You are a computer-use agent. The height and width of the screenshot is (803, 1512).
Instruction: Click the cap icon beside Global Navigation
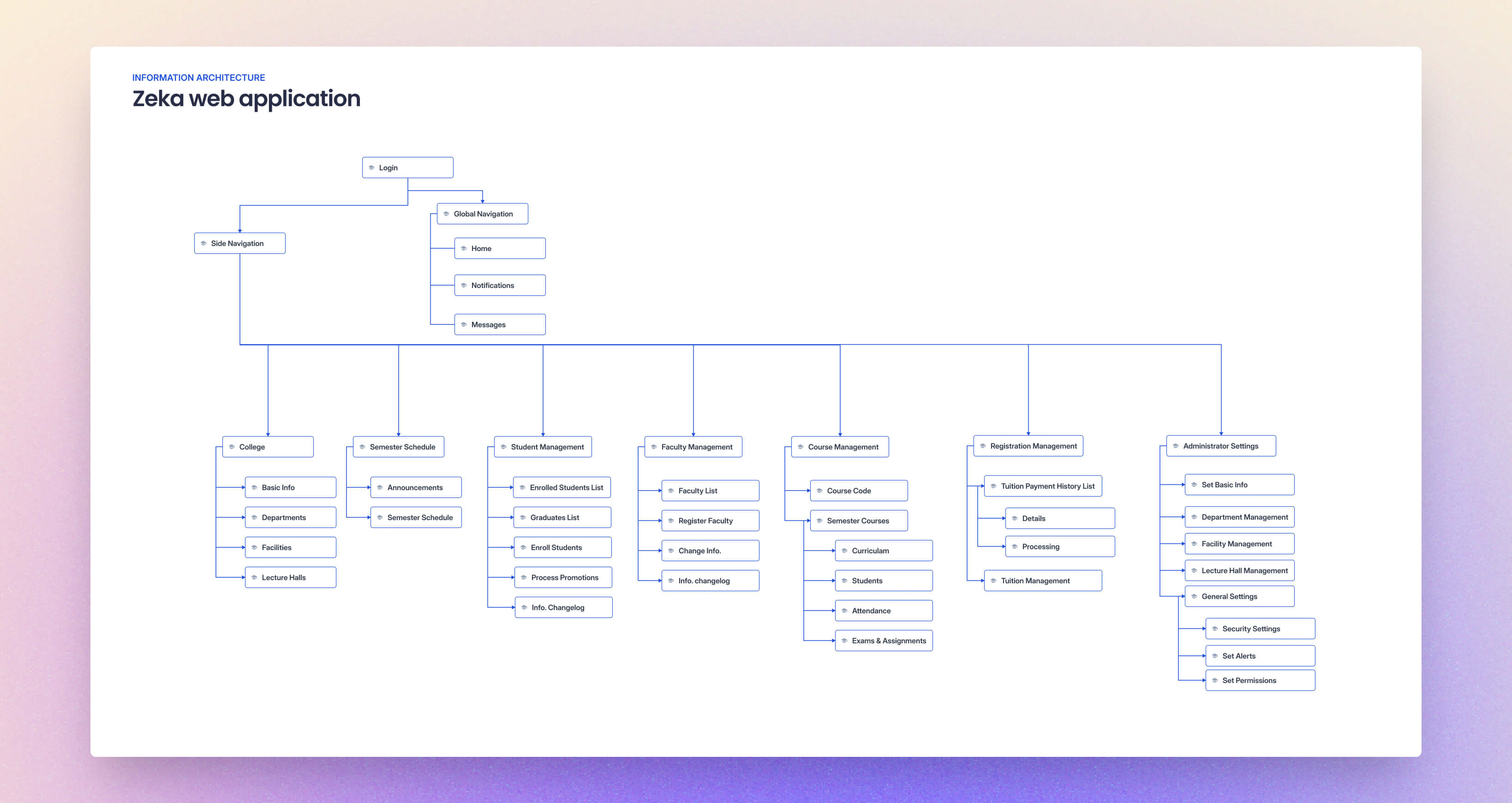[446, 214]
